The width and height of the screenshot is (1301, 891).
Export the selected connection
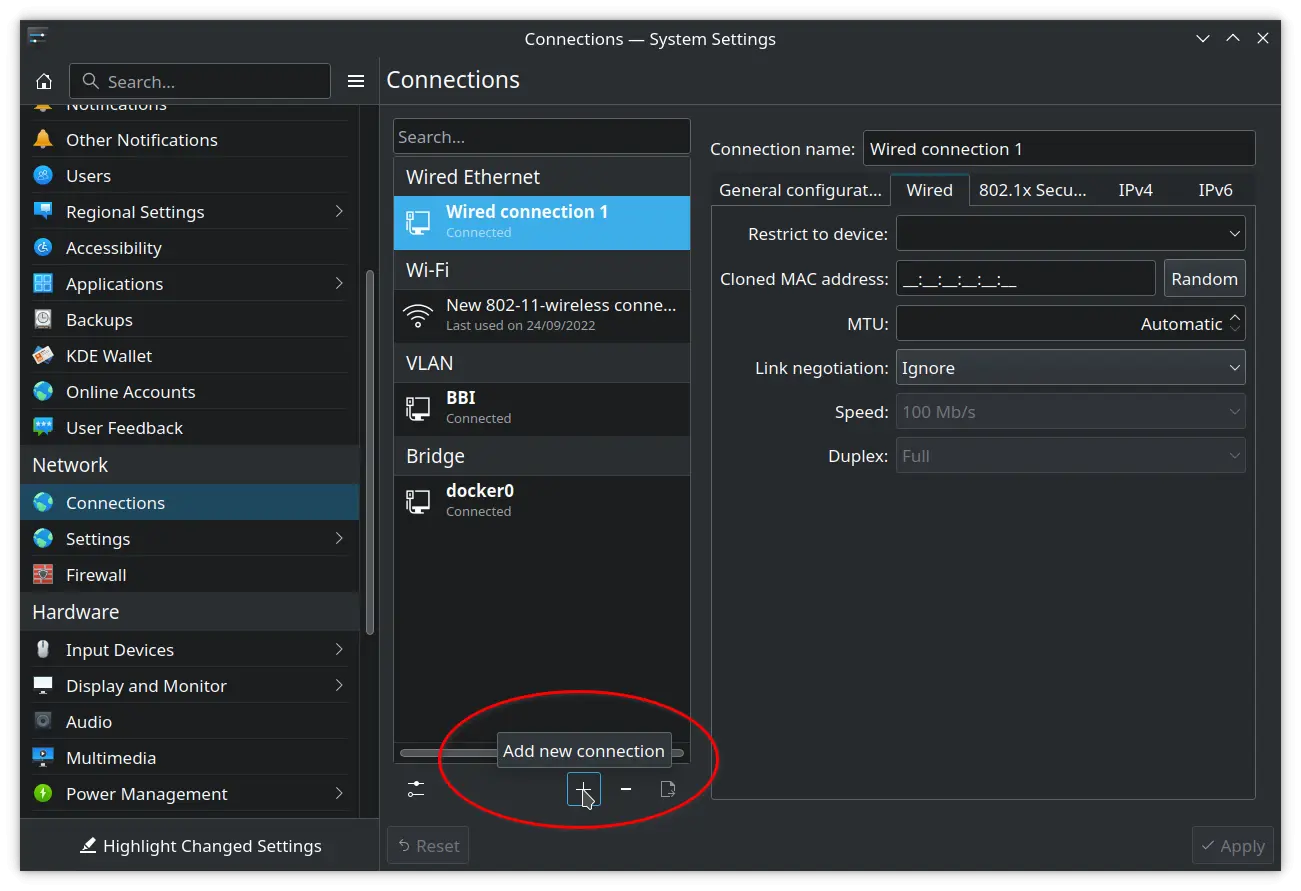(668, 790)
